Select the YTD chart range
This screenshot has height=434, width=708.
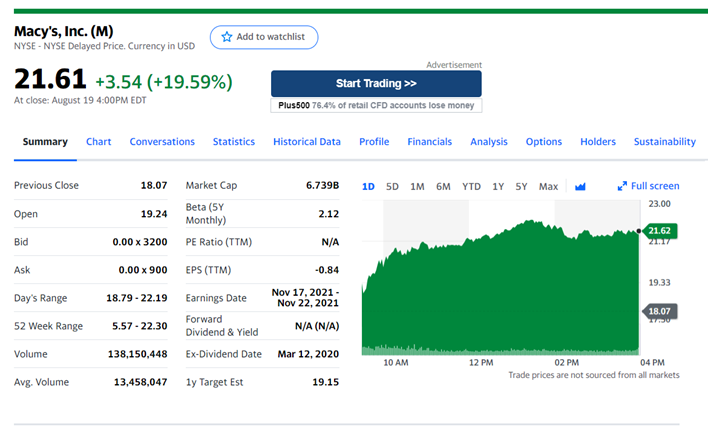click(x=471, y=187)
